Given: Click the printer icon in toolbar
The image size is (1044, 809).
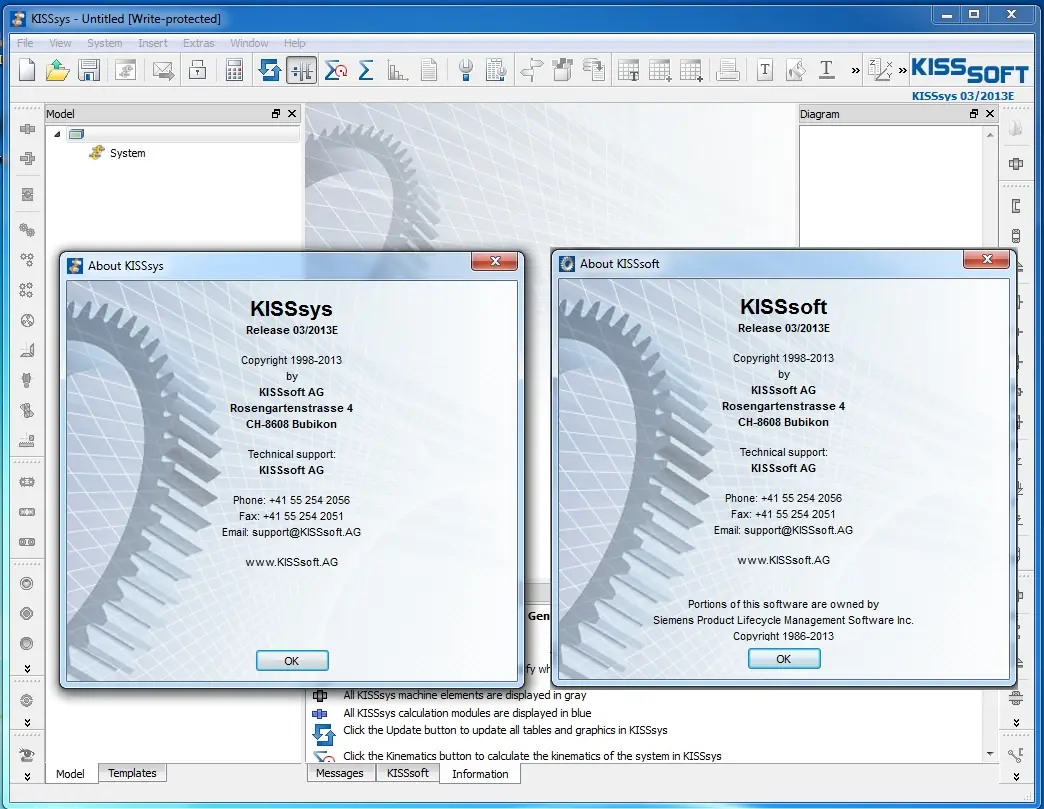Looking at the screenshot, I should tap(728, 69).
